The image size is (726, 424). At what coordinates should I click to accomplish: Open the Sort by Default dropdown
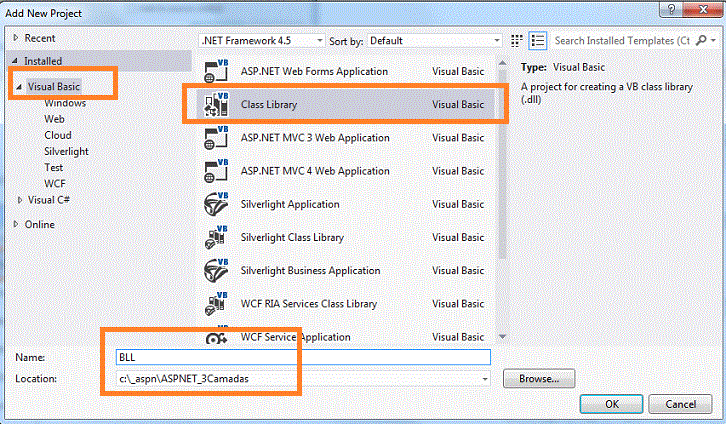pyautogui.click(x=434, y=41)
